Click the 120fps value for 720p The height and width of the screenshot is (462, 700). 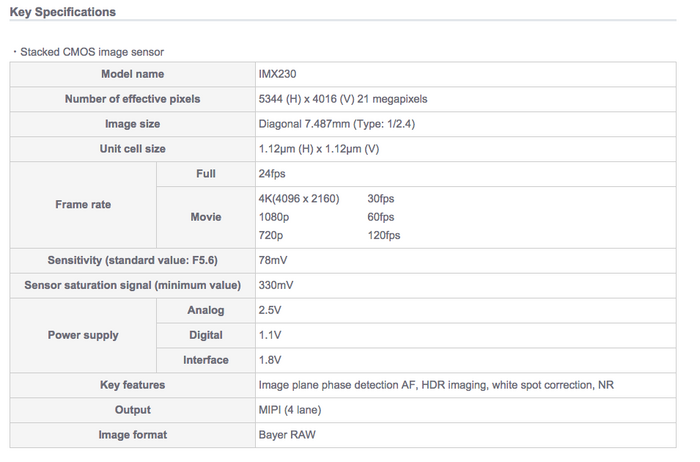pos(384,235)
